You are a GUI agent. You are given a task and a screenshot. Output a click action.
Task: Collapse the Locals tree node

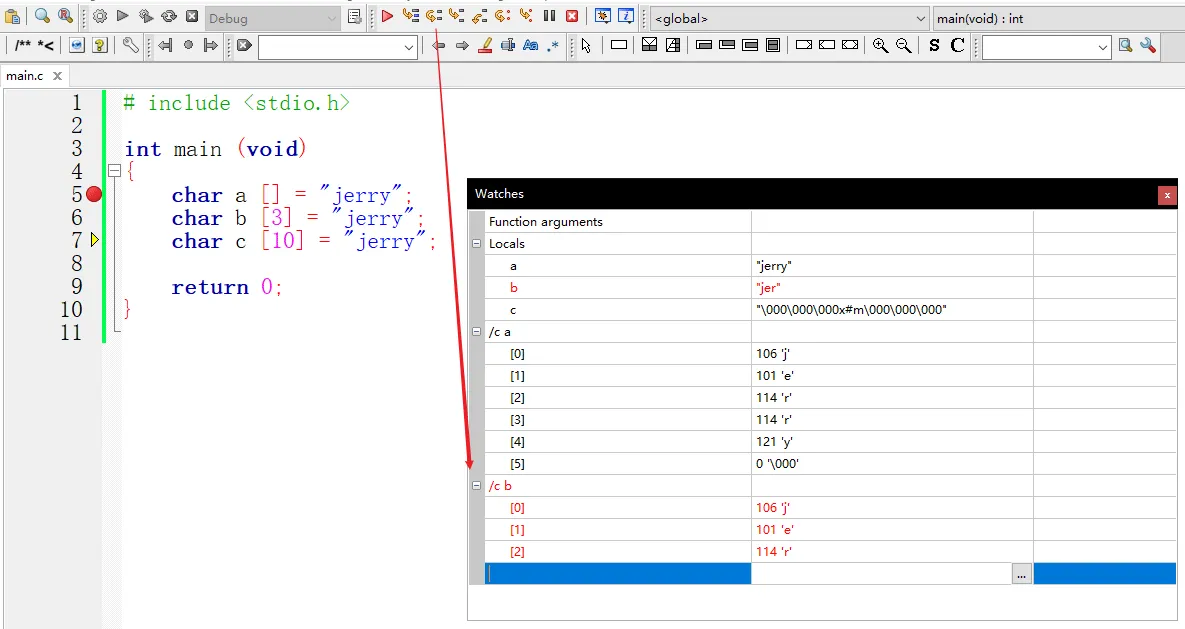tap(476, 243)
